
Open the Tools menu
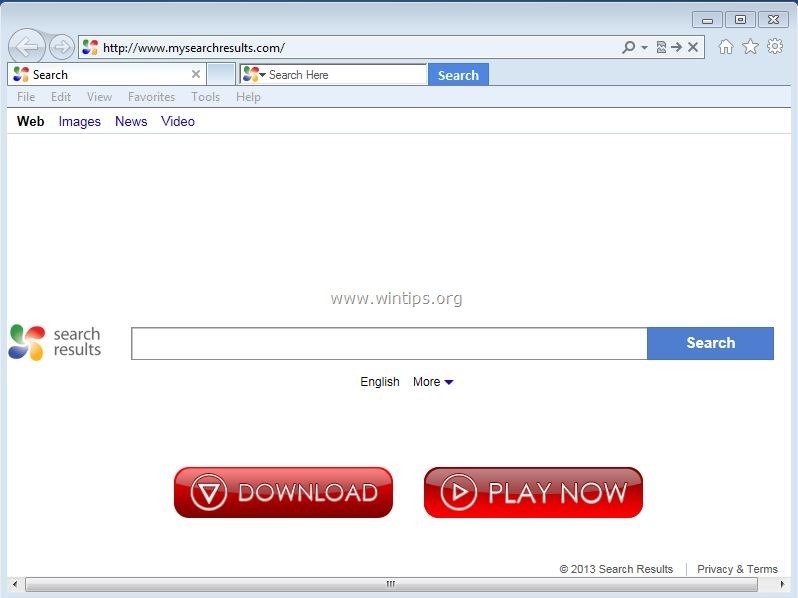point(205,97)
